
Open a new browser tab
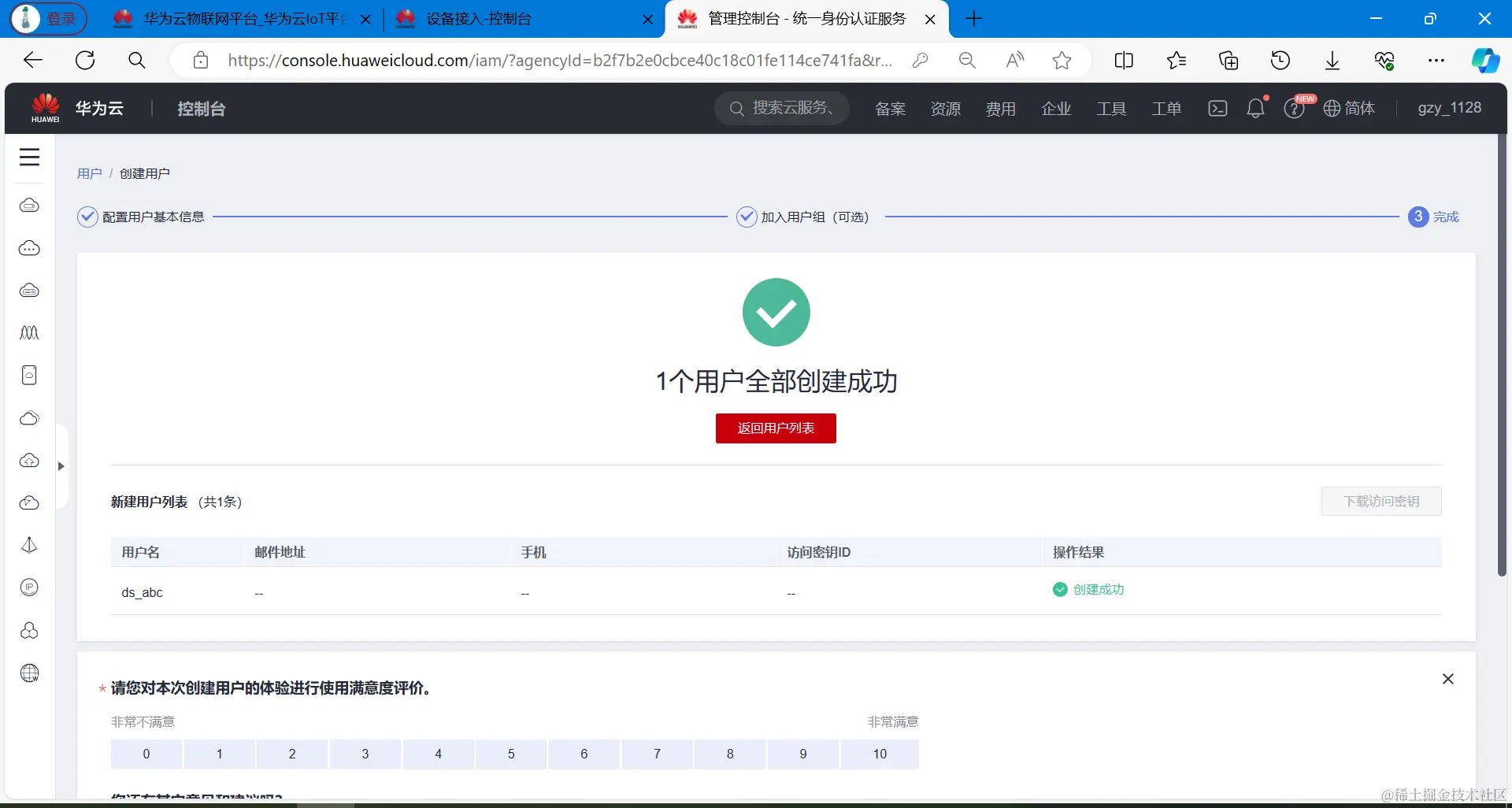[974, 19]
